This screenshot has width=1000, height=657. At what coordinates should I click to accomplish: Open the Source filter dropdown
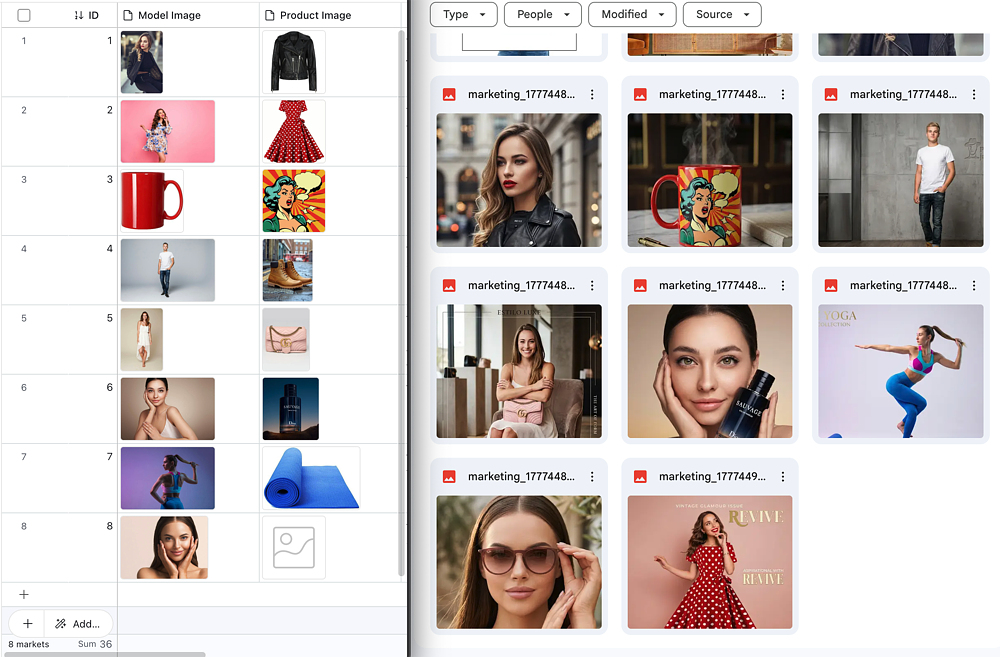point(722,15)
